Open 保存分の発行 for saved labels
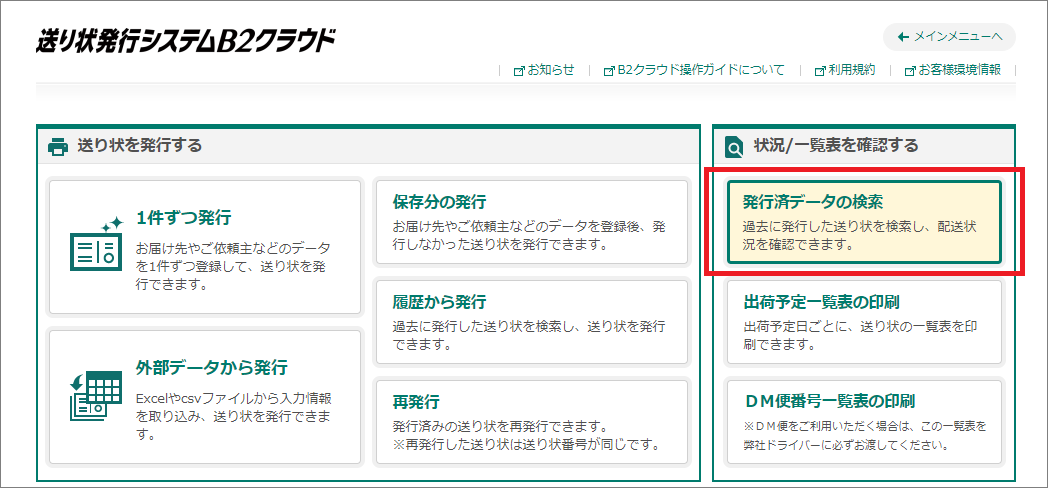 pos(532,222)
